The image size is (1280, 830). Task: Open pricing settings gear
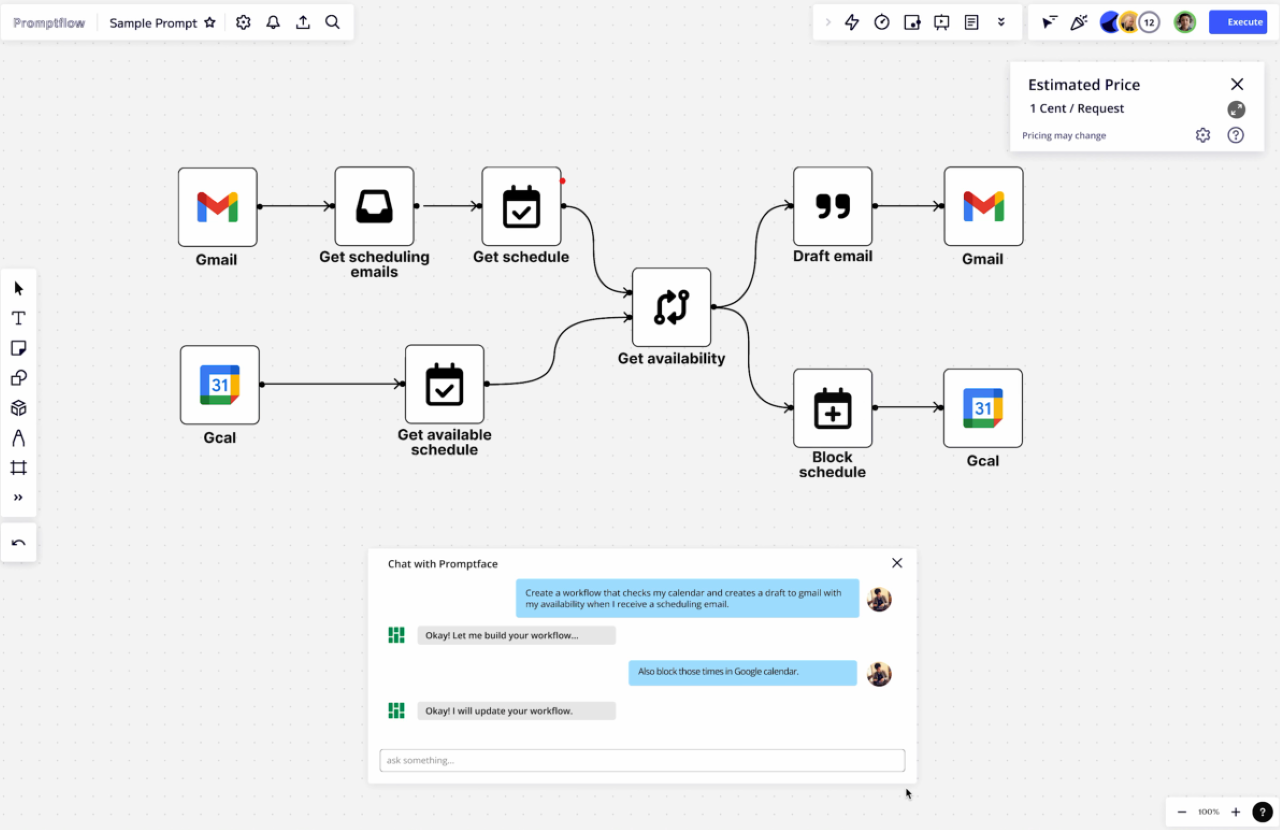click(x=1203, y=135)
